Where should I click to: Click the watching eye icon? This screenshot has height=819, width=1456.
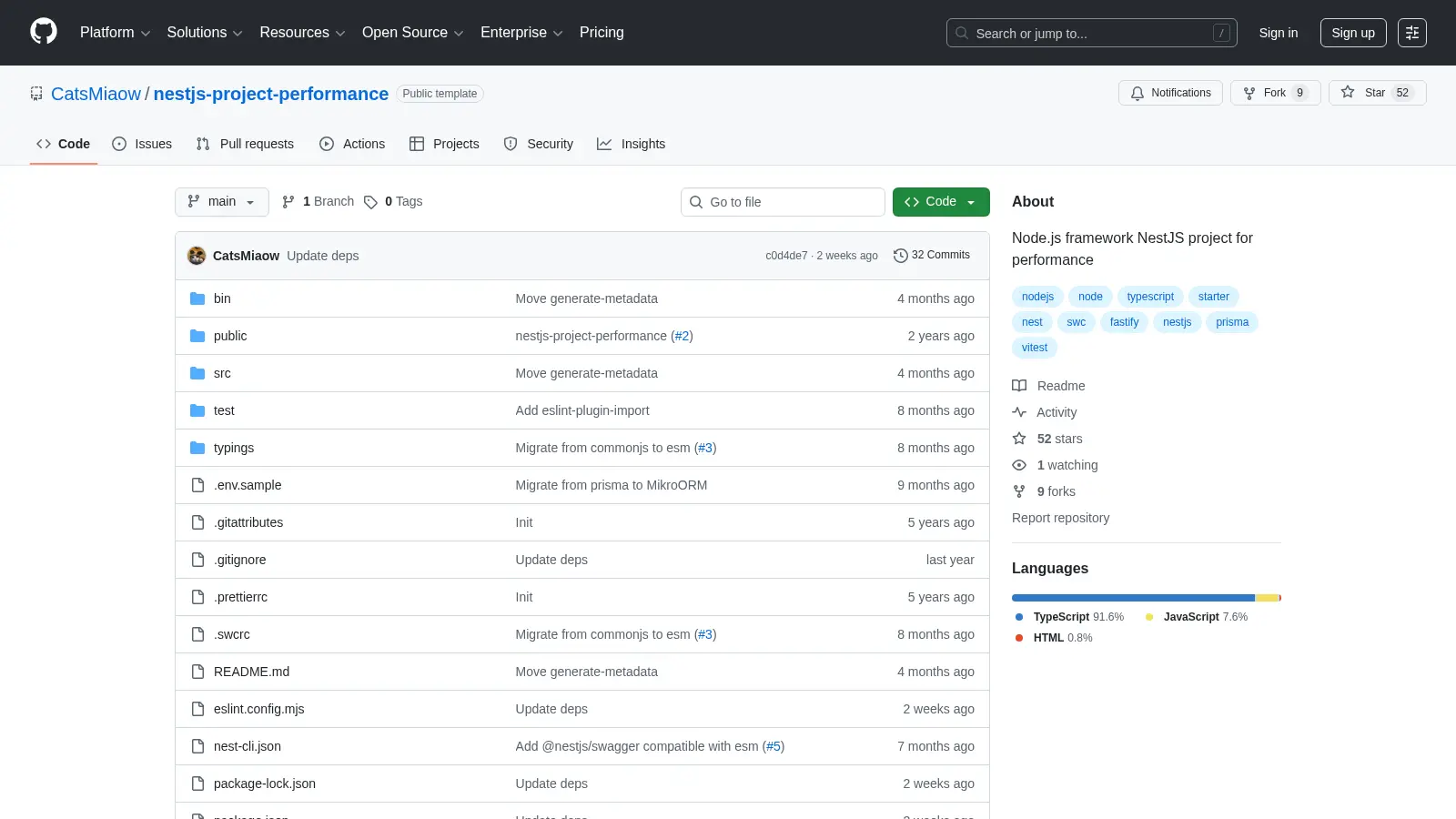click(x=1019, y=465)
